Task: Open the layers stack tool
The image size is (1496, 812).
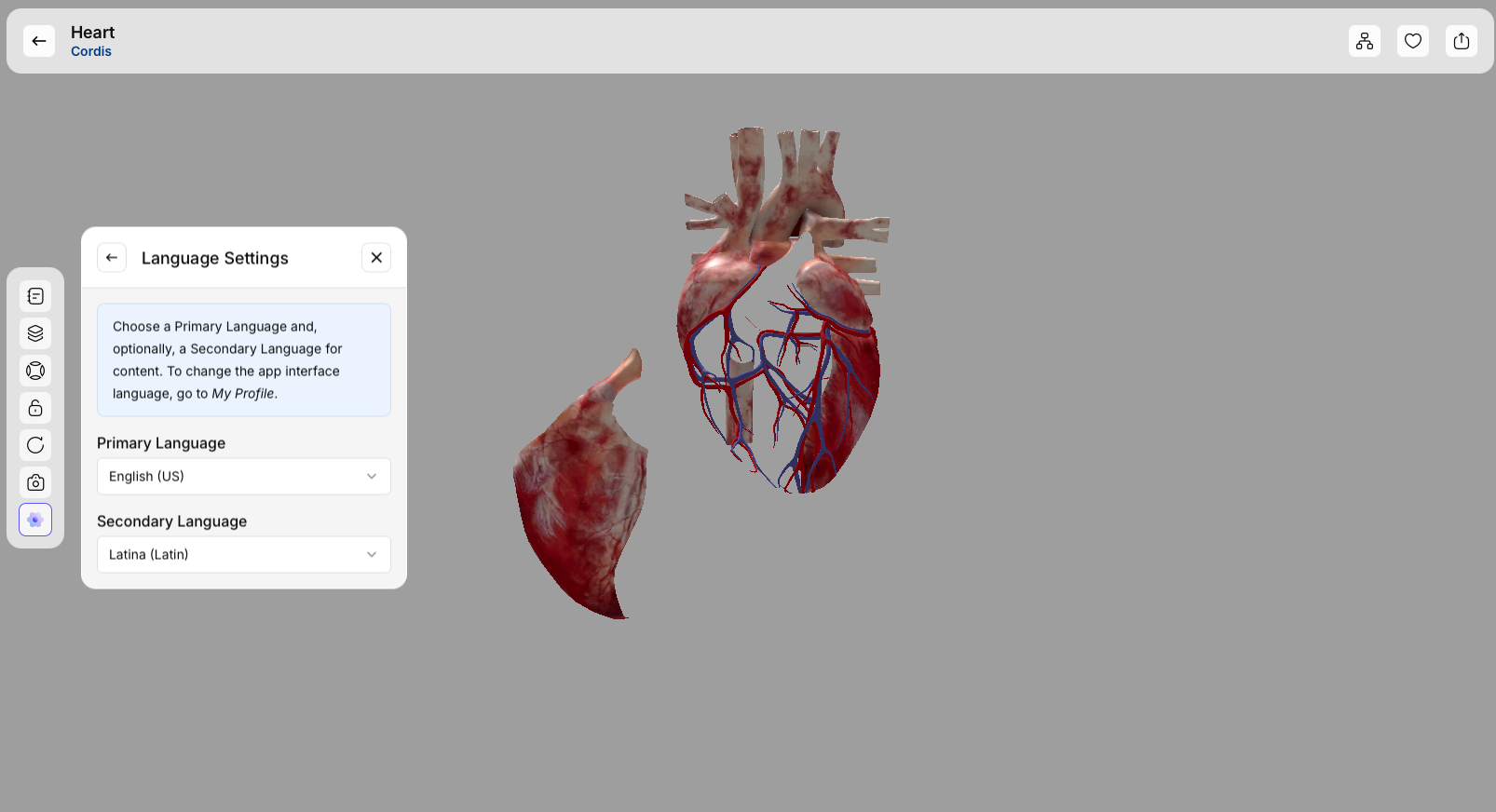Action: tap(35, 333)
